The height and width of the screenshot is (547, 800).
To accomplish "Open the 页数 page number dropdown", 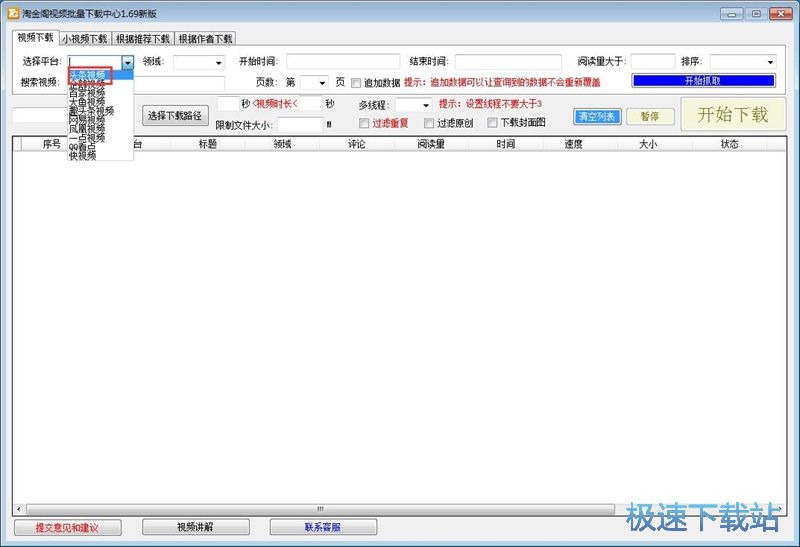I will point(322,83).
